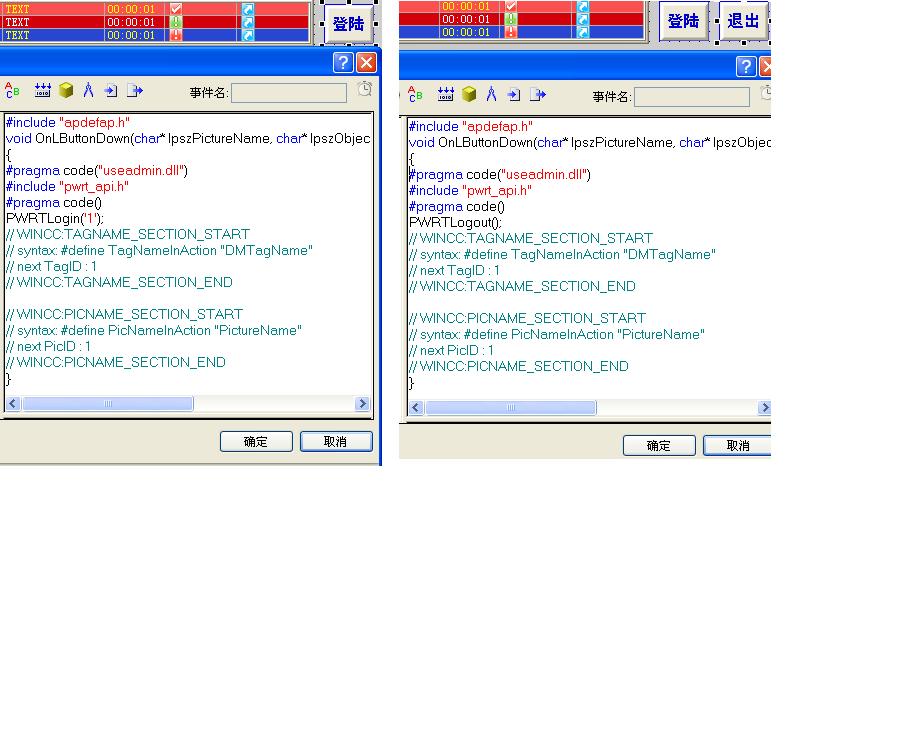920x752 pixels.
Task: Click the 1010 compile icon in left editor
Action: [x=42, y=90]
